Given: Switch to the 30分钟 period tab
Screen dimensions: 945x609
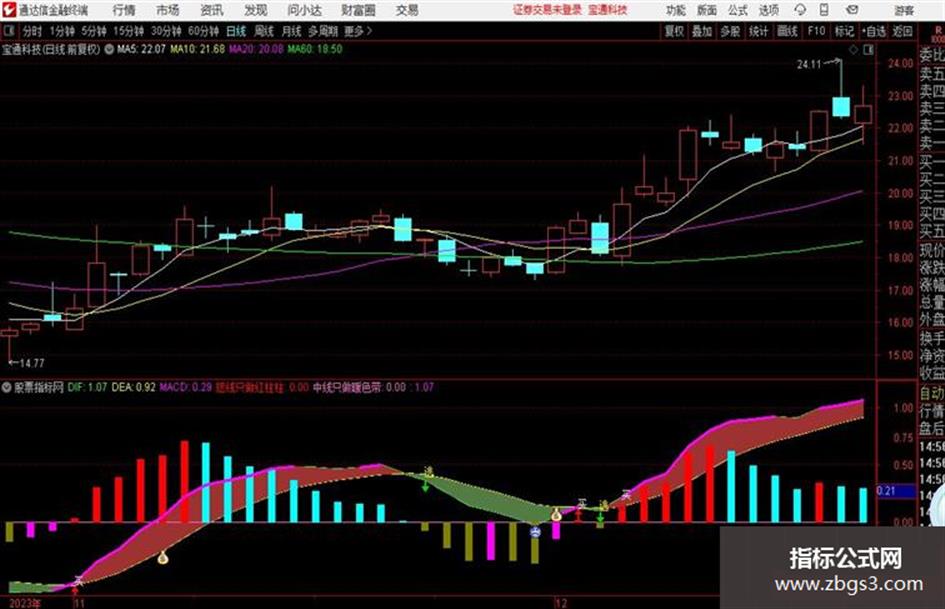Looking at the screenshot, I should click(x=166, y=31).
